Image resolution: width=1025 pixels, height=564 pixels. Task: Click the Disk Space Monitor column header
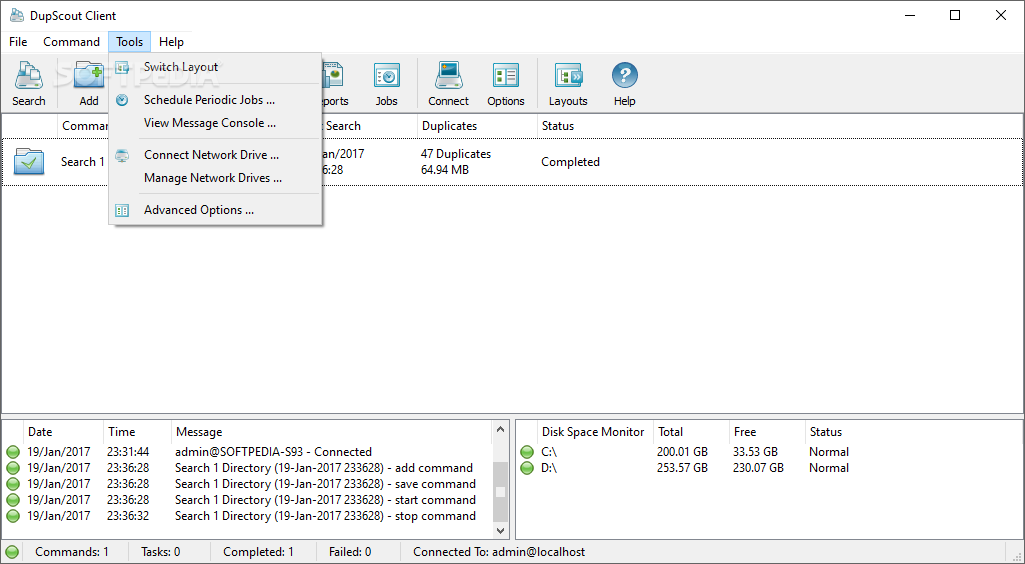pos(592,432)
